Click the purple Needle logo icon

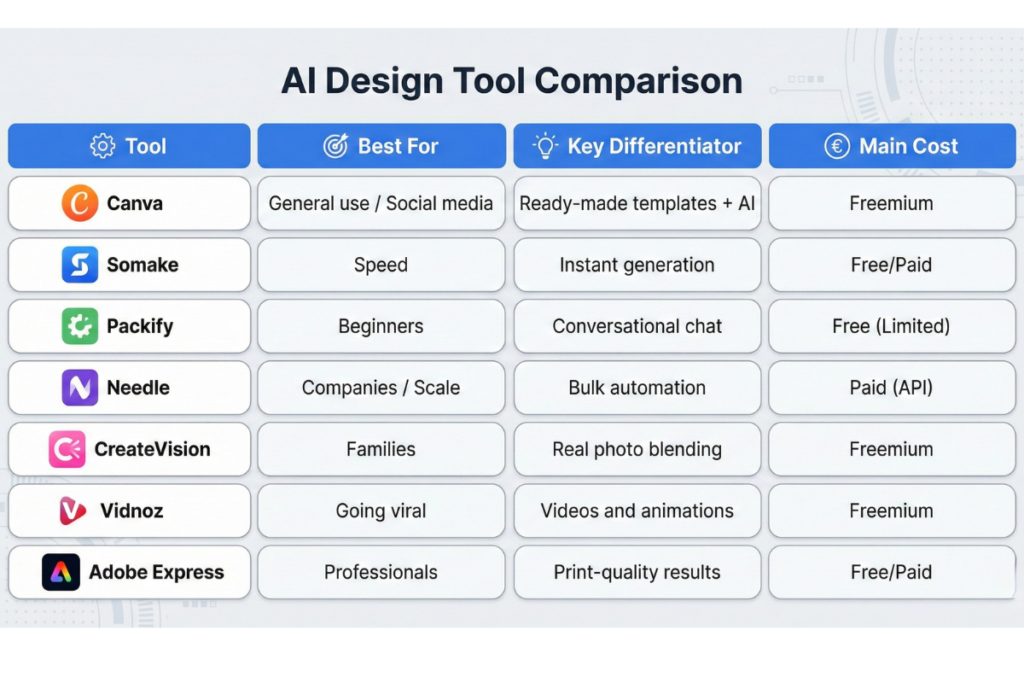point(79,387)
